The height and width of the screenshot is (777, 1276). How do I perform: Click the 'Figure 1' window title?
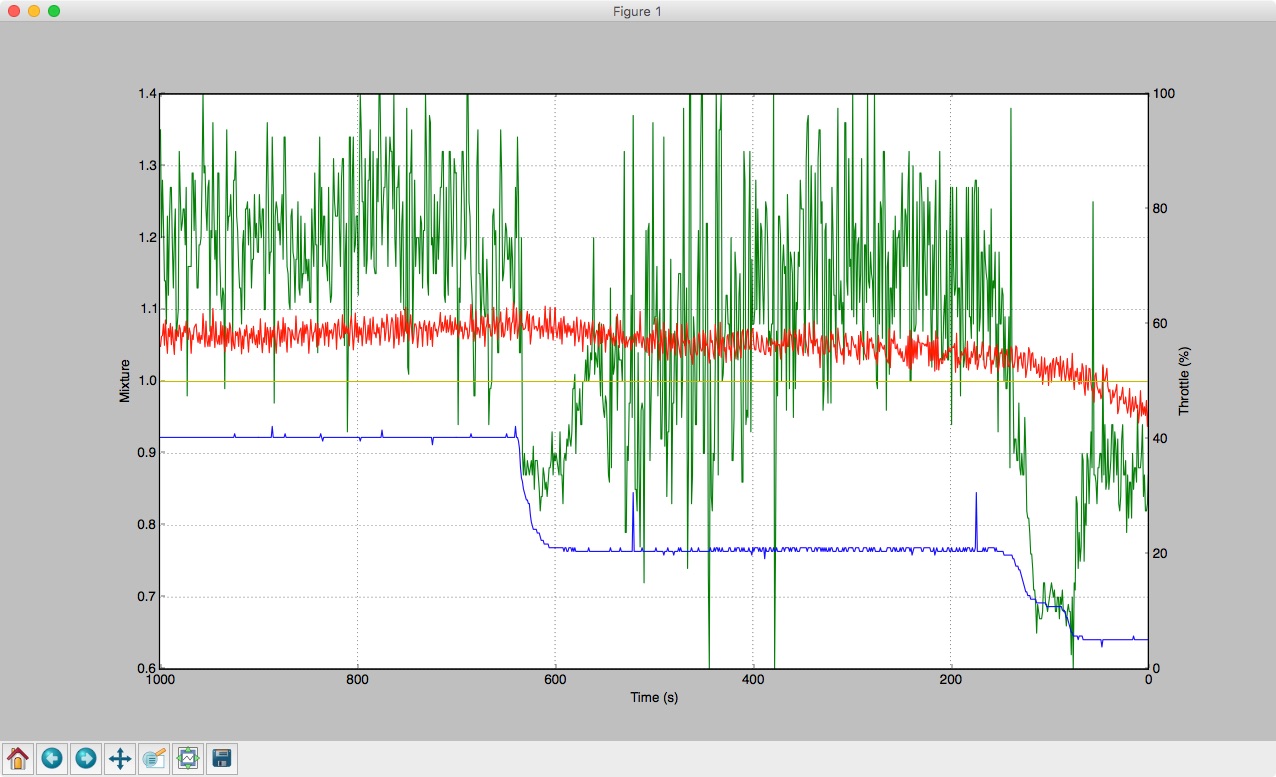[637, 11]
